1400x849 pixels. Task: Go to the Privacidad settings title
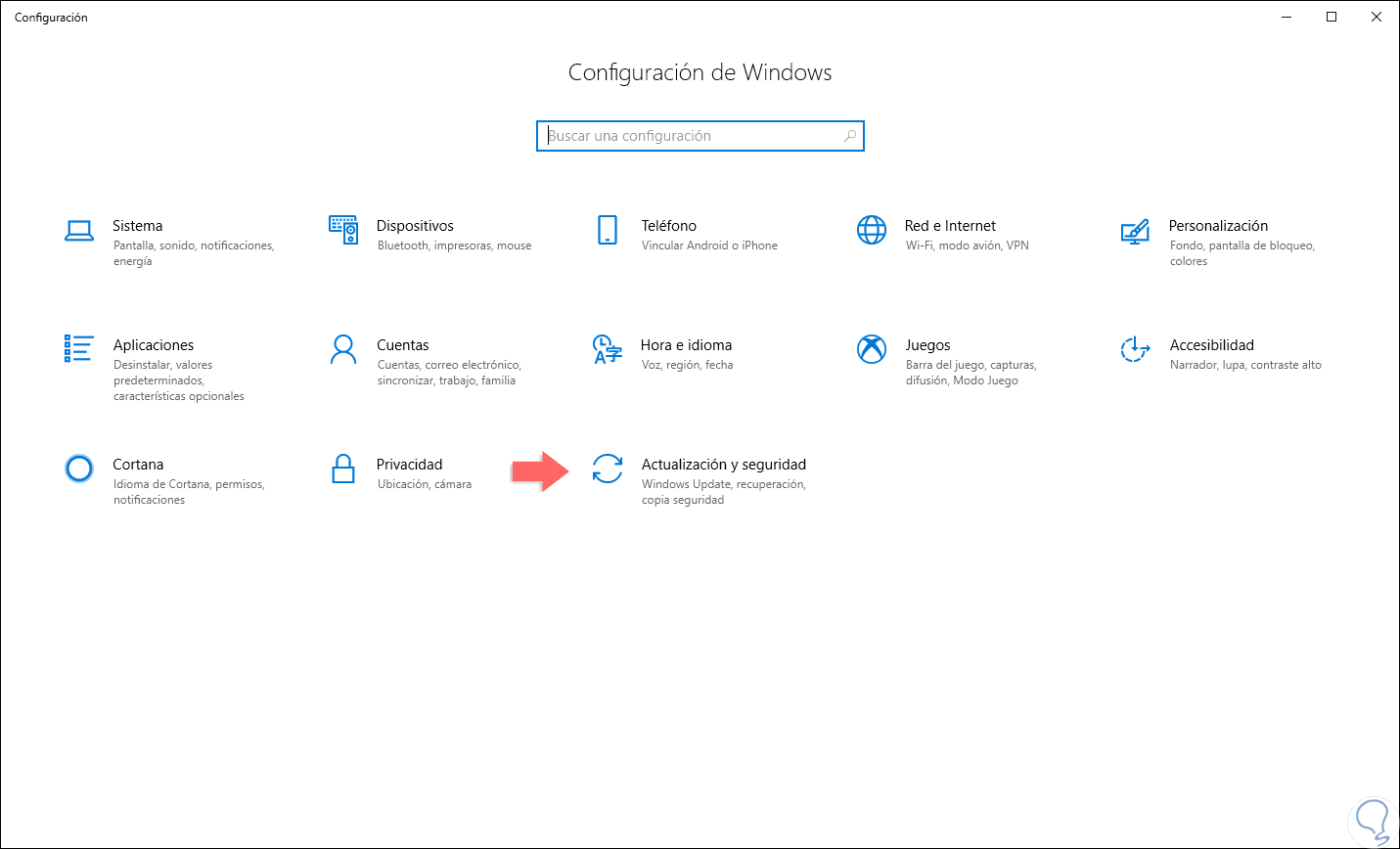(x=410, y=465)
